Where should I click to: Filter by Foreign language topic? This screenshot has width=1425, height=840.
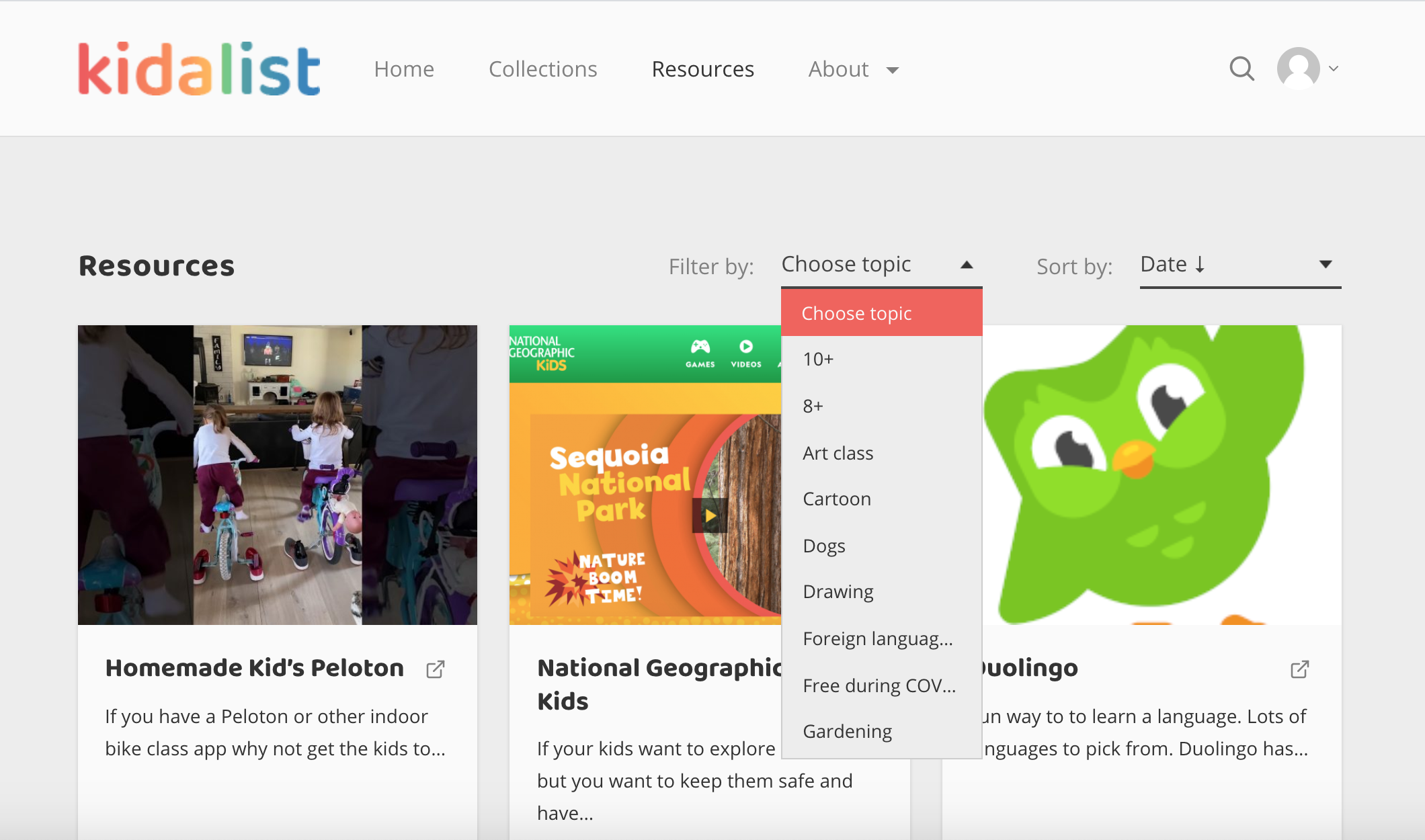click(x=877, y=638)
